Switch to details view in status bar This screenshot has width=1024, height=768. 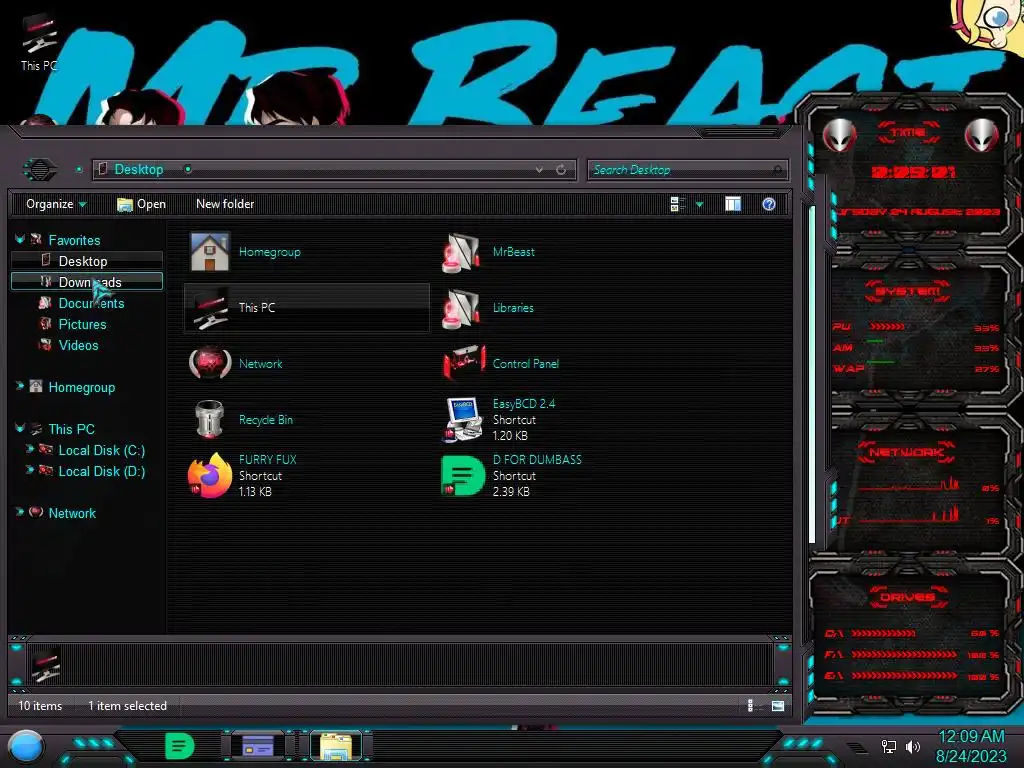tap(752, 705)
